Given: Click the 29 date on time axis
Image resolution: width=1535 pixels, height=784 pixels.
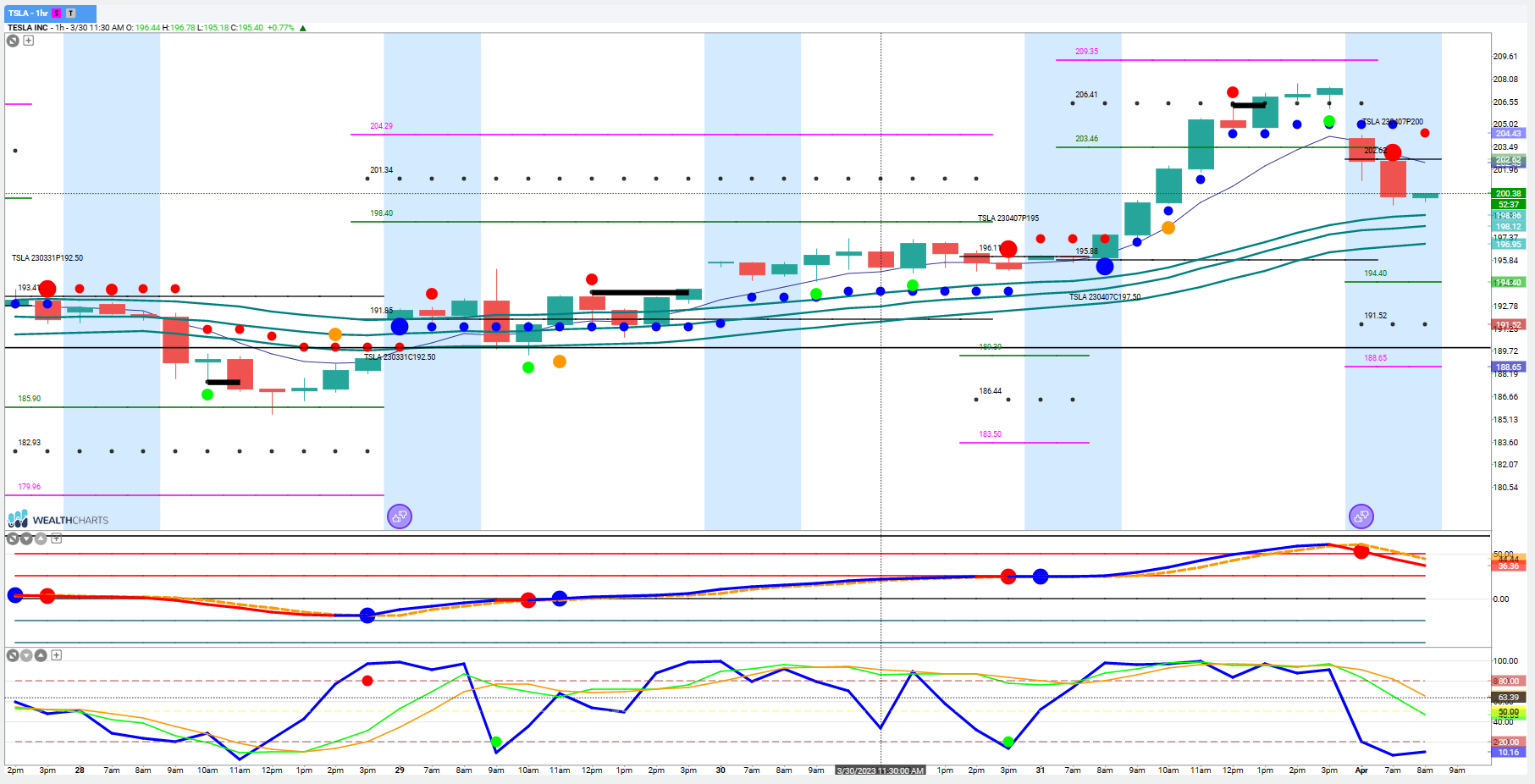Looking at the screenshot, I should pos(400,770).
